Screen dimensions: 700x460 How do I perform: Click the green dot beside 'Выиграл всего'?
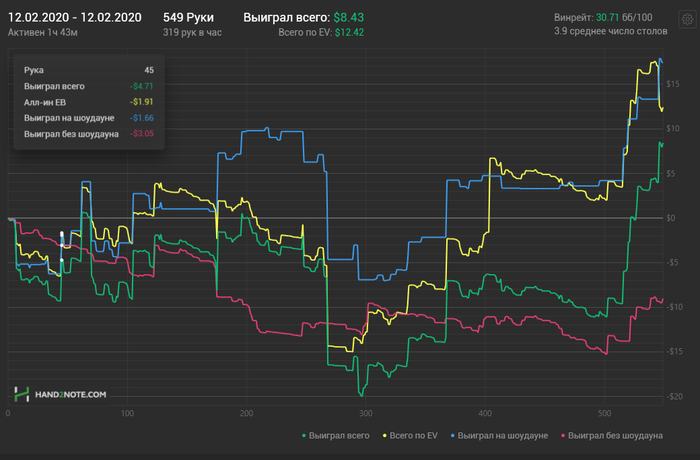[304, 436]
